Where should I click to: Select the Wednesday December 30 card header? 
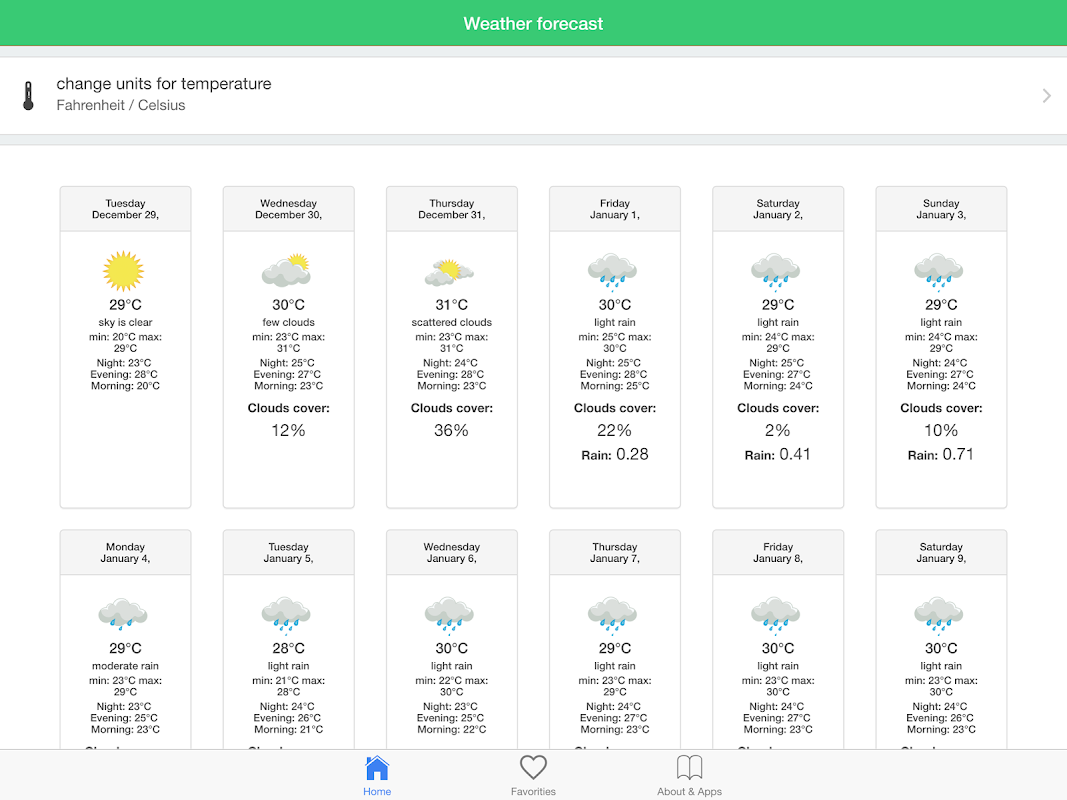point(289,209)
